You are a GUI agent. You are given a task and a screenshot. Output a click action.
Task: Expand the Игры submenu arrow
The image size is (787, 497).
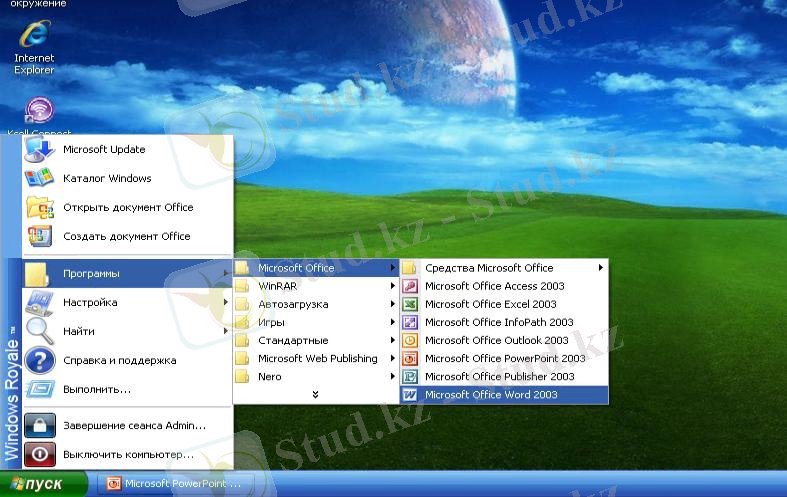coord(392,322)
